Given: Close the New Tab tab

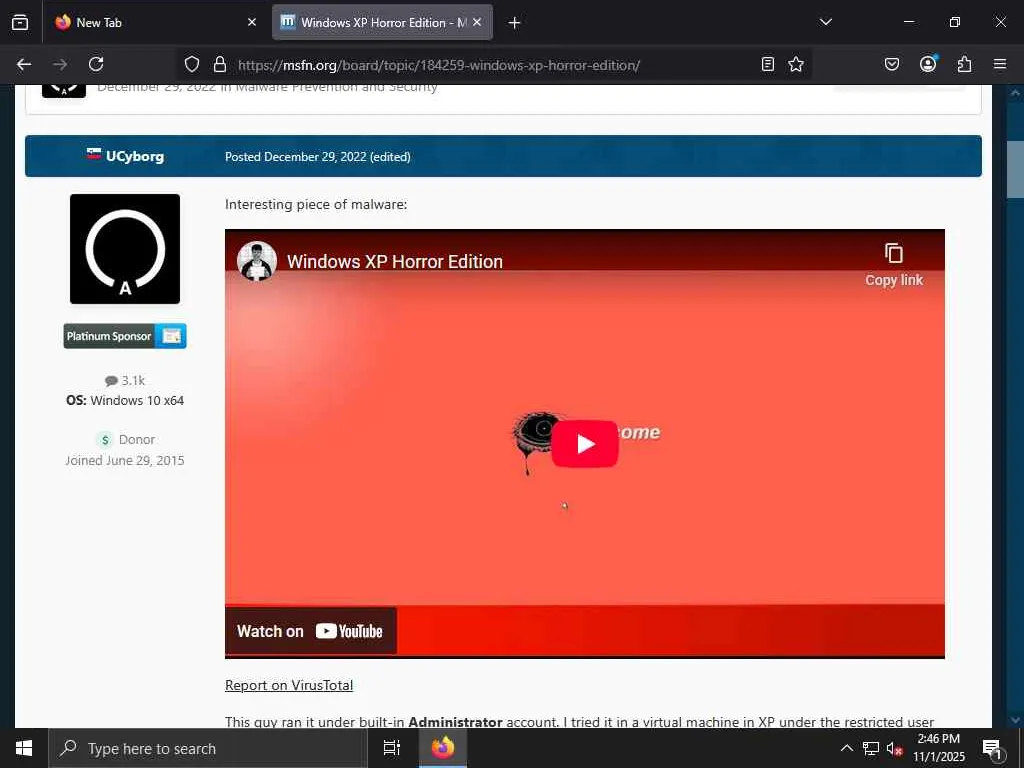Looking at the screenshot, I should 251,22.
